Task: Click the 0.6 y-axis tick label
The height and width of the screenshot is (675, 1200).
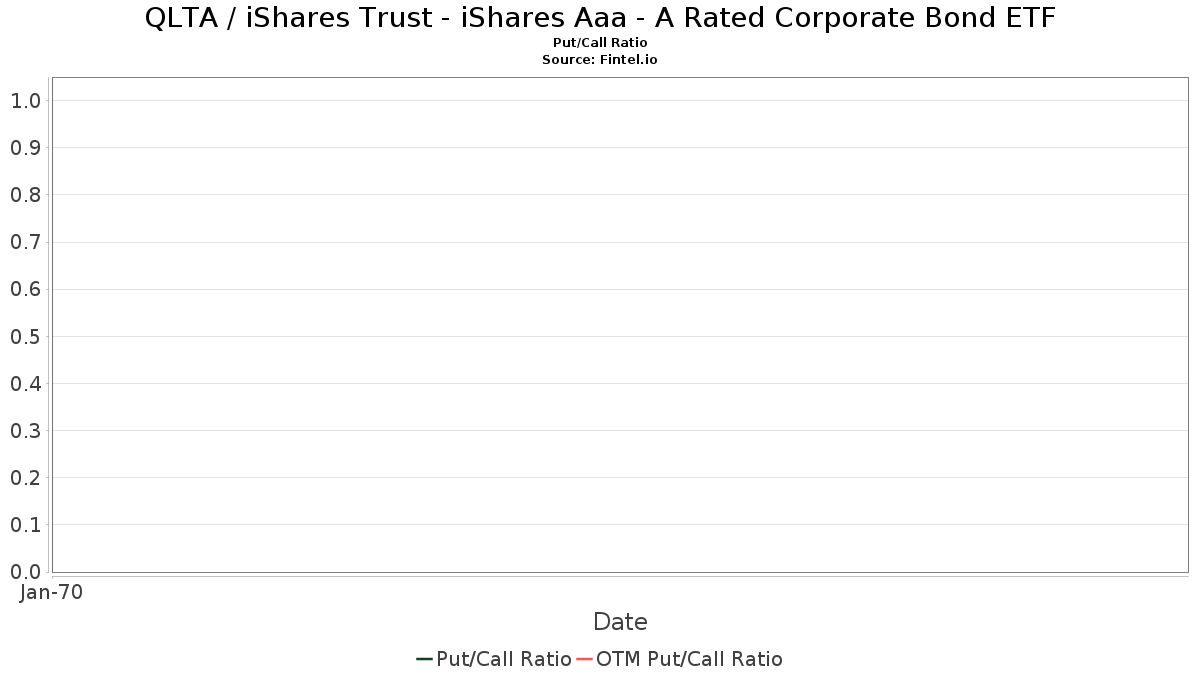Action: click(26, 290)
